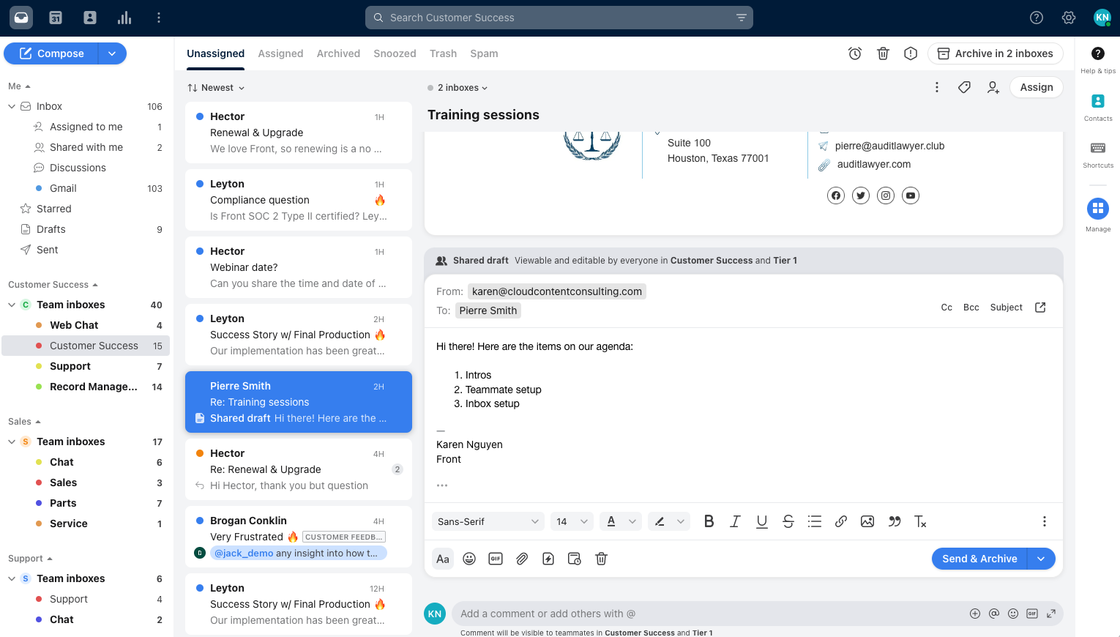Collapse the Customer Success section
The image size is (1120, 637).
(97, 284)
